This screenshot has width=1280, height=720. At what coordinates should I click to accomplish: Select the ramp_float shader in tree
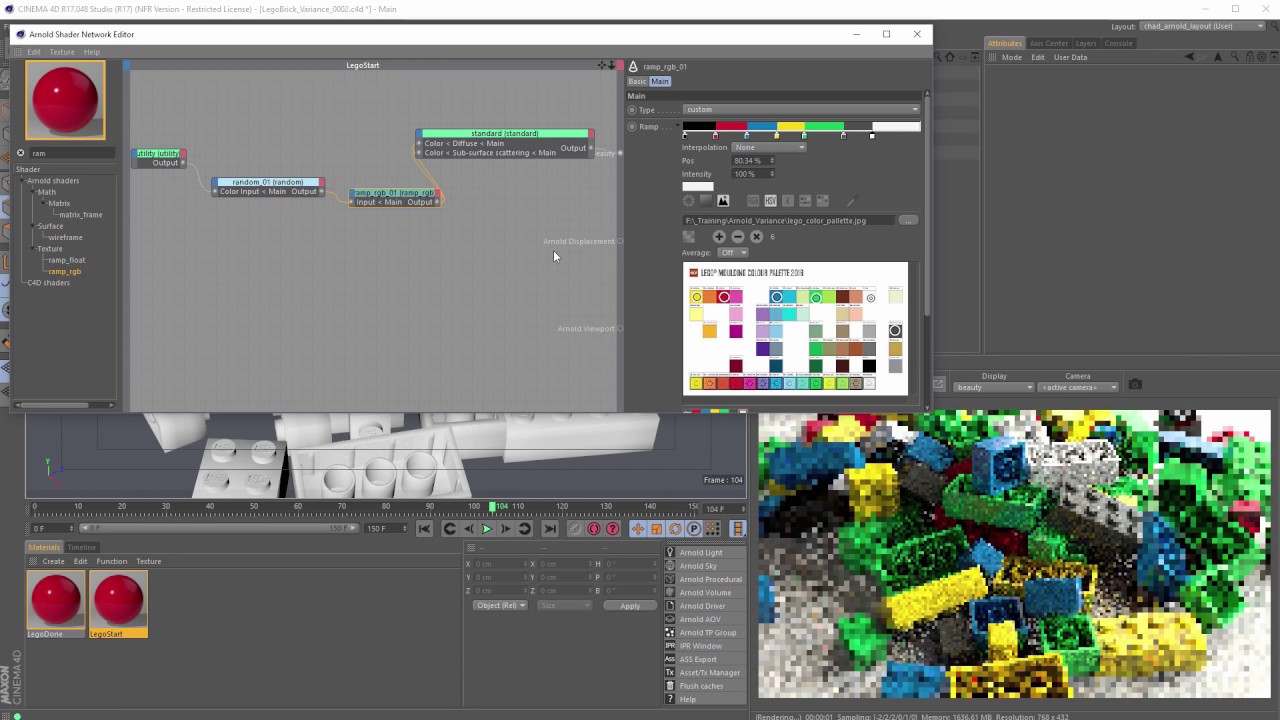coord(67,260)
